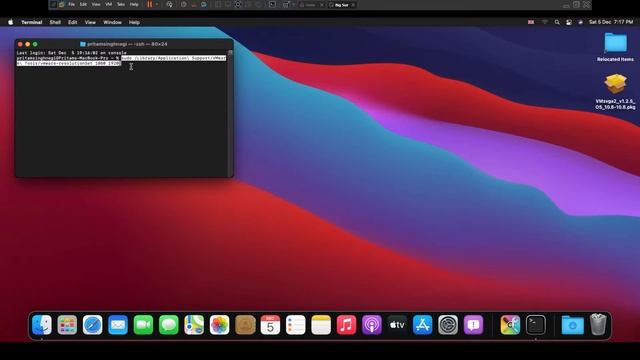Screen dimensions: 640x360
Task: Open Launchpad from the dock
Action: (x=67, y=325)
